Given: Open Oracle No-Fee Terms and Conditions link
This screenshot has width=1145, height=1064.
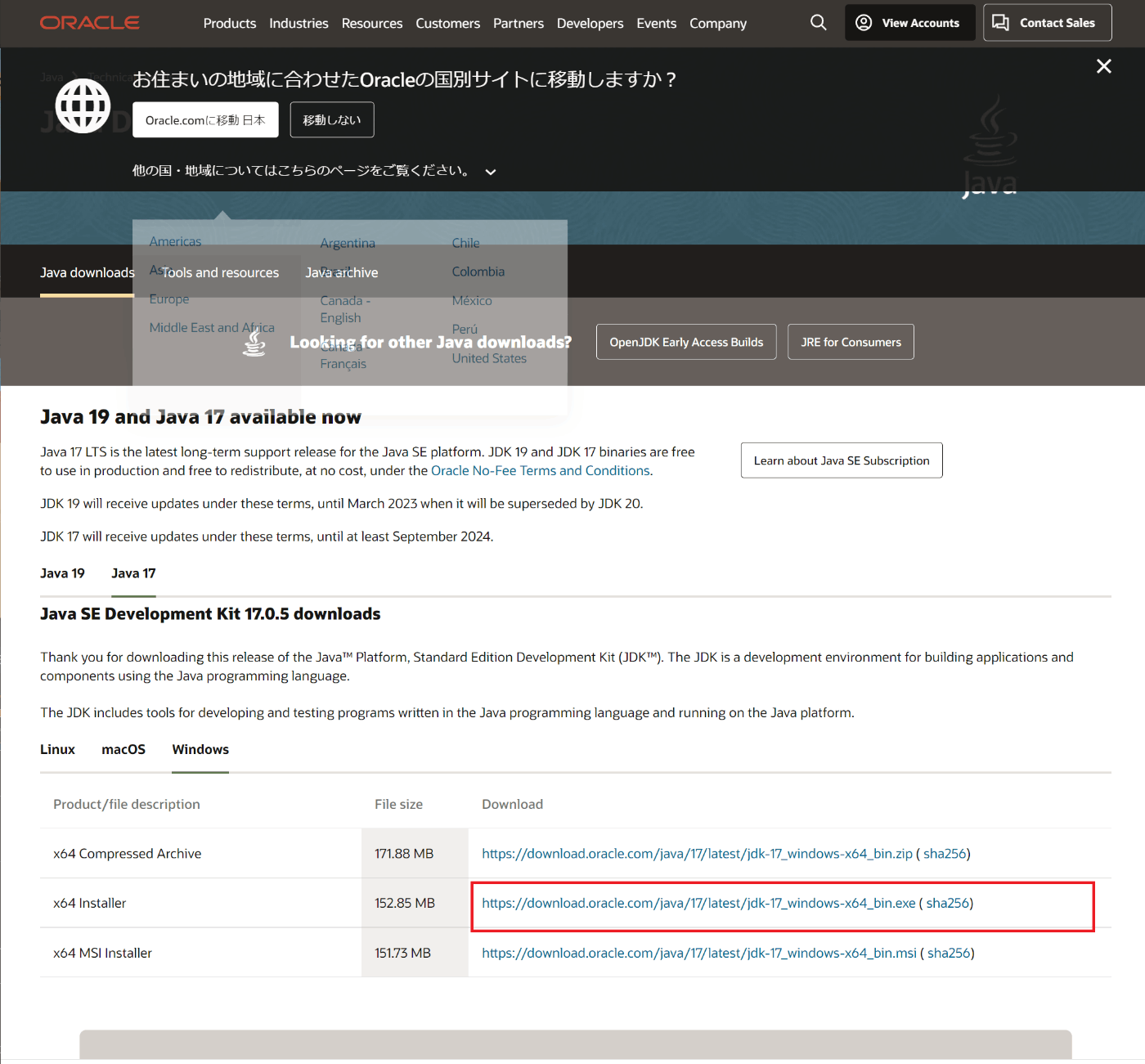Looking at the screenshot, I should click(x=541, y=470).
